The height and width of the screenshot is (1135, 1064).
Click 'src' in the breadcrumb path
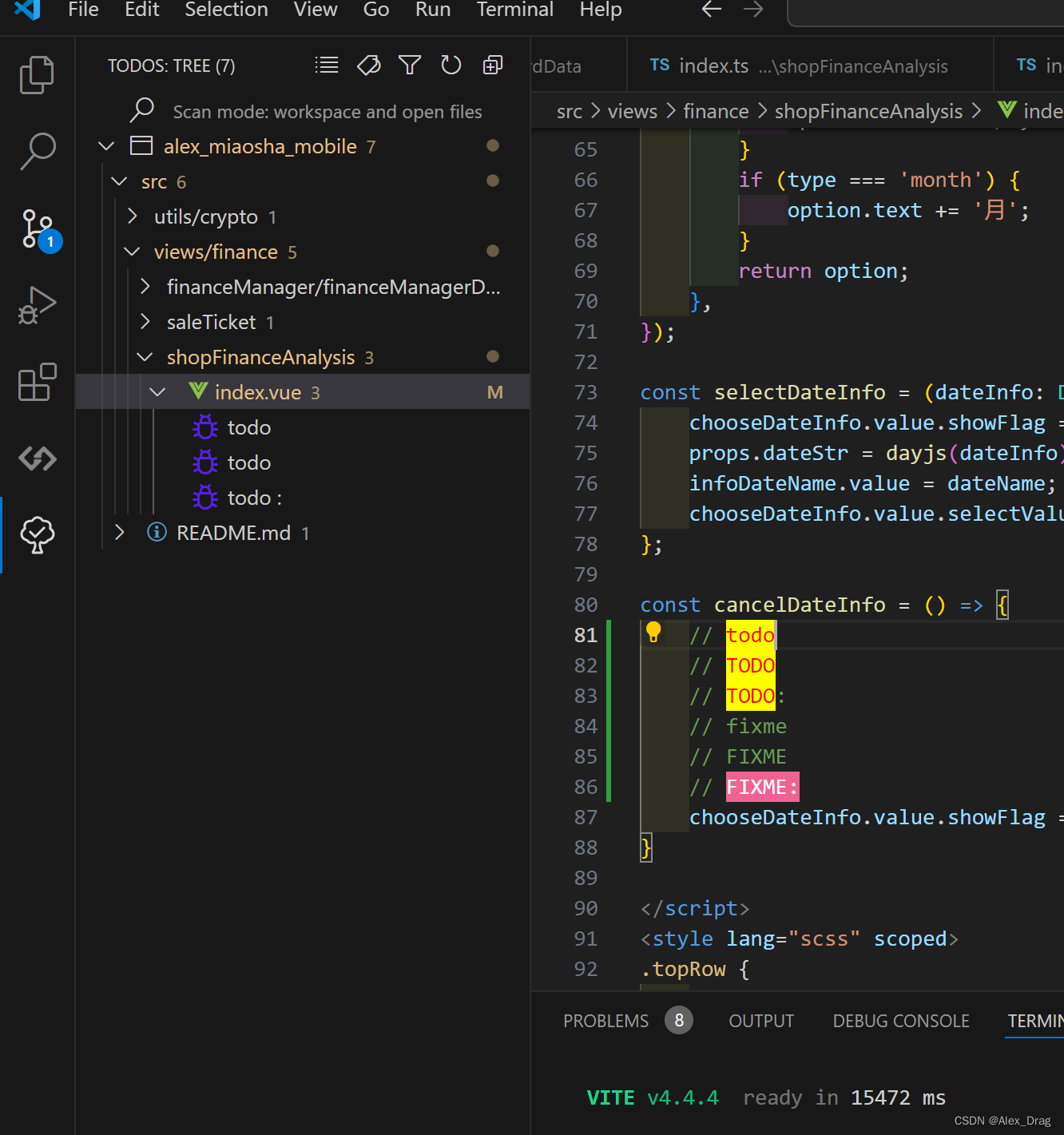click(570, 112)
